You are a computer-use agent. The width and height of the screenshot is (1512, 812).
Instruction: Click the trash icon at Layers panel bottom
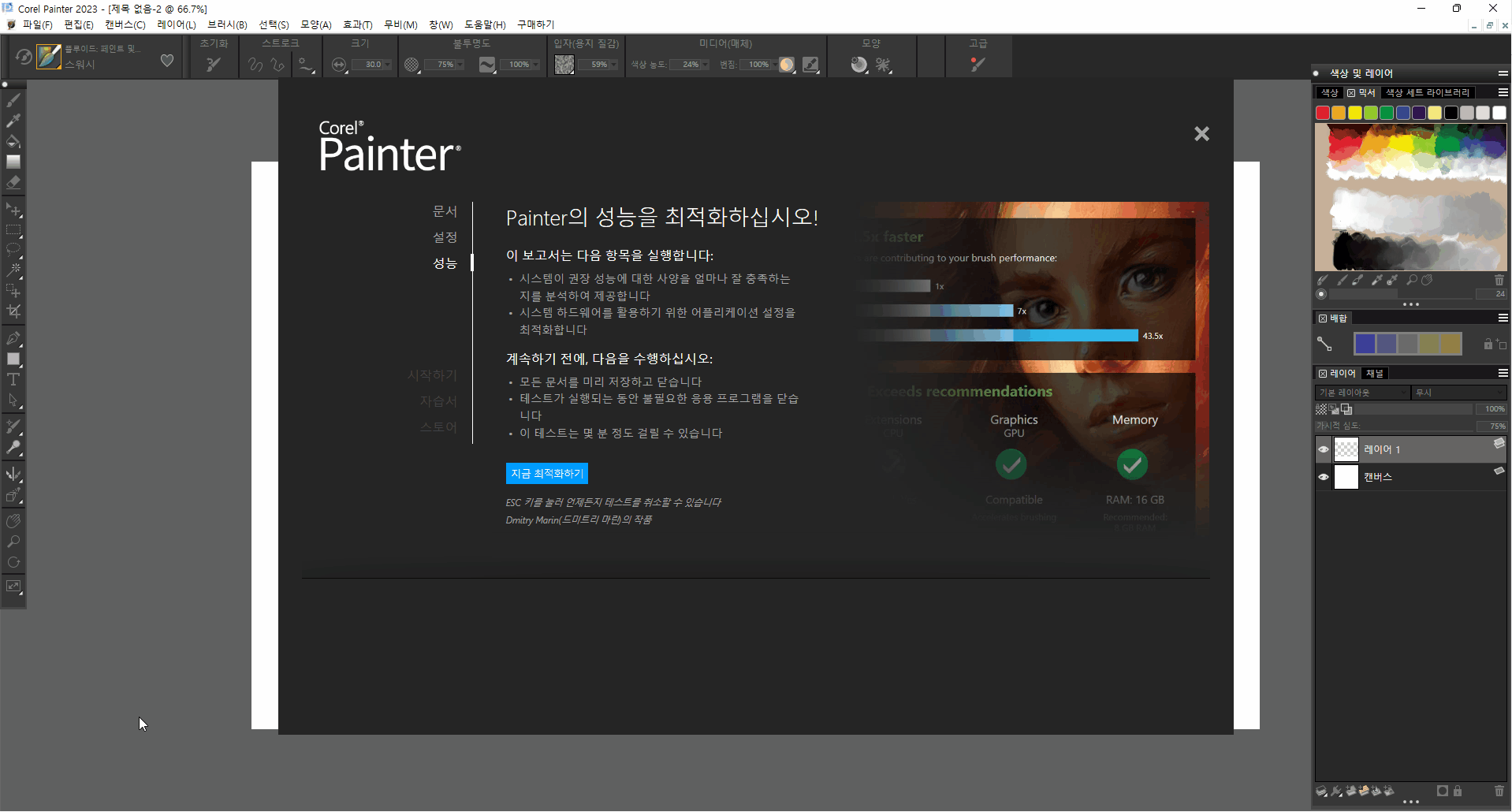click(x=1499, y=791)
